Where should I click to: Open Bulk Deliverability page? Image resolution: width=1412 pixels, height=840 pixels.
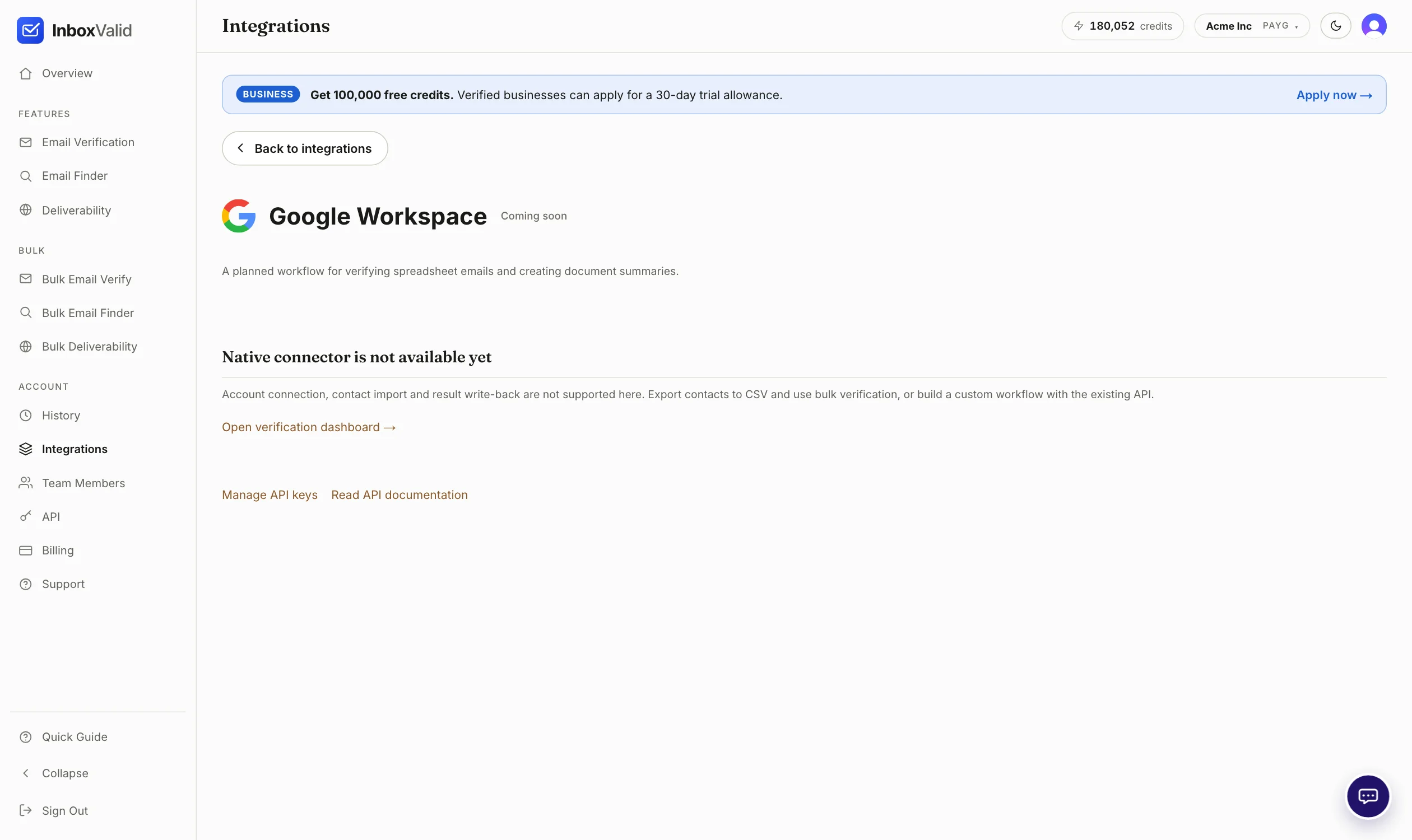[89, 347]
